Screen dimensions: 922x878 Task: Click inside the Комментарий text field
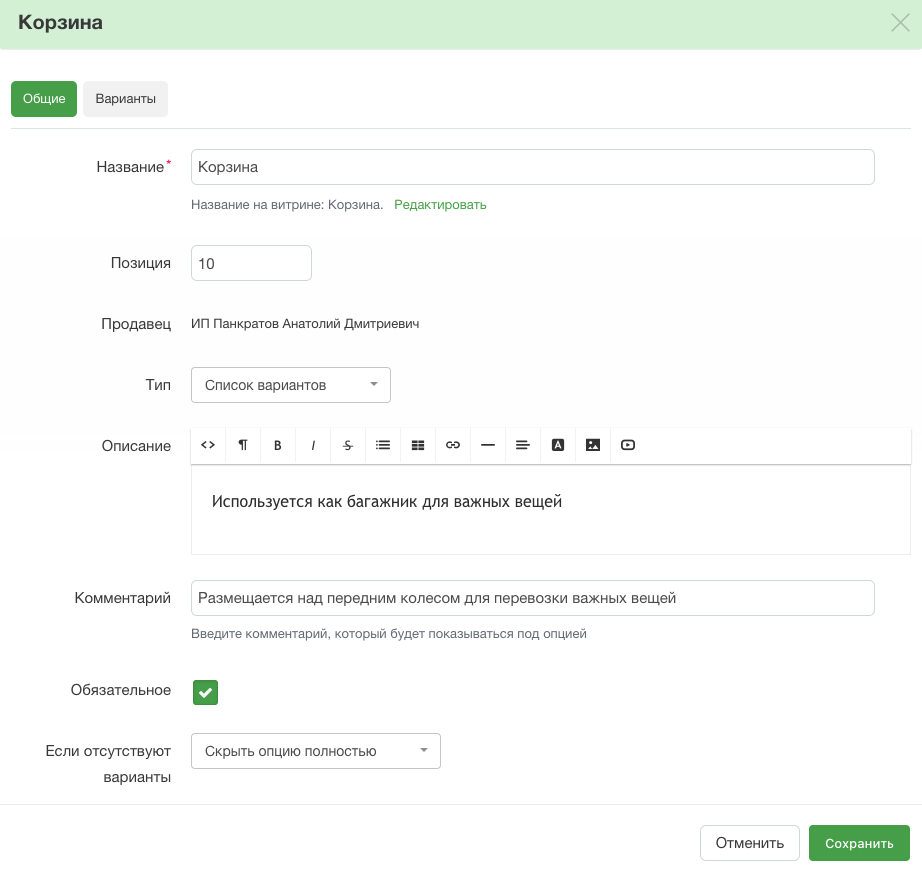(x=533, y=598)
